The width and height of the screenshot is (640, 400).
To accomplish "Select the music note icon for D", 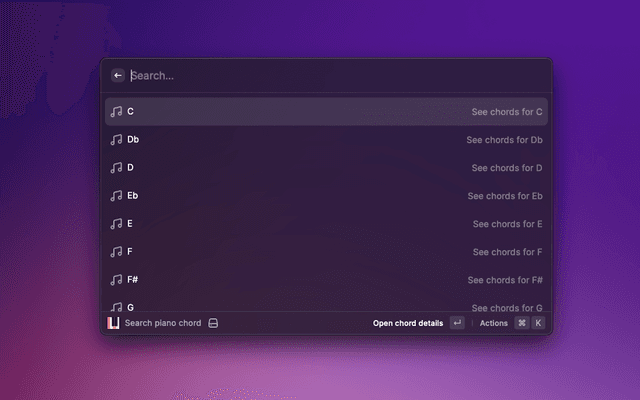I will point(116,168).
